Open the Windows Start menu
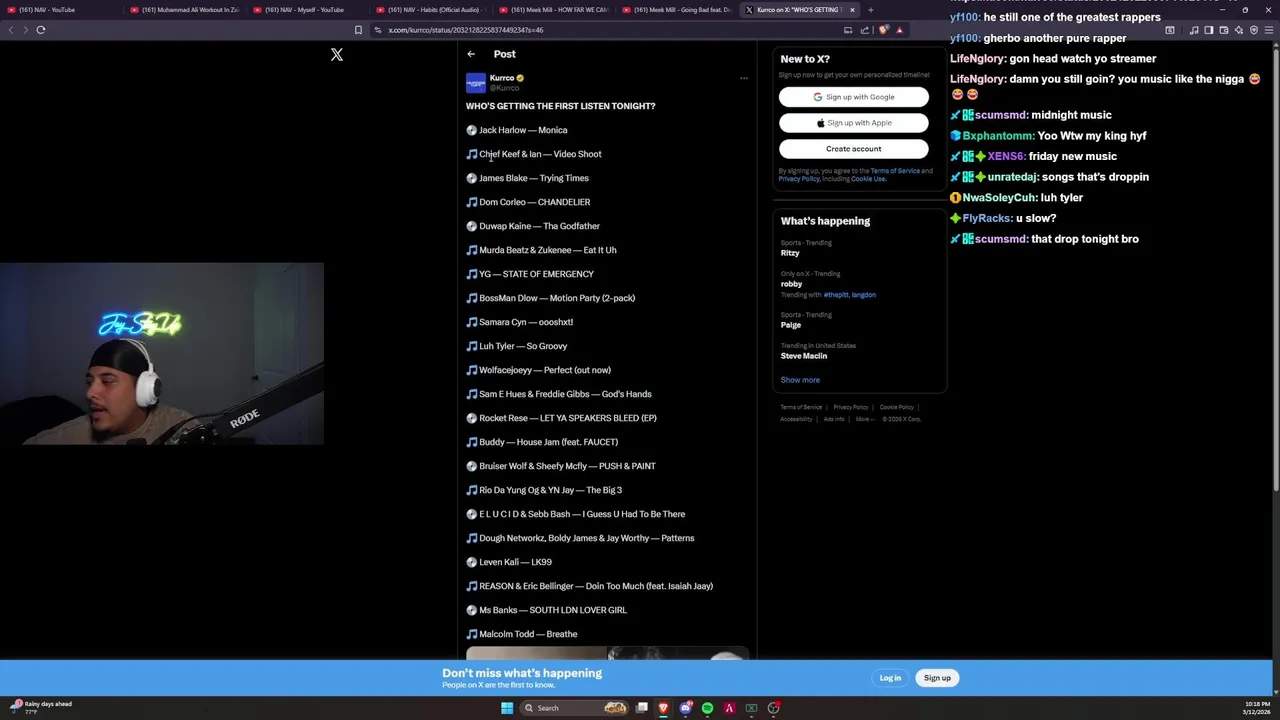1280x720 pixels. point(507,708)
